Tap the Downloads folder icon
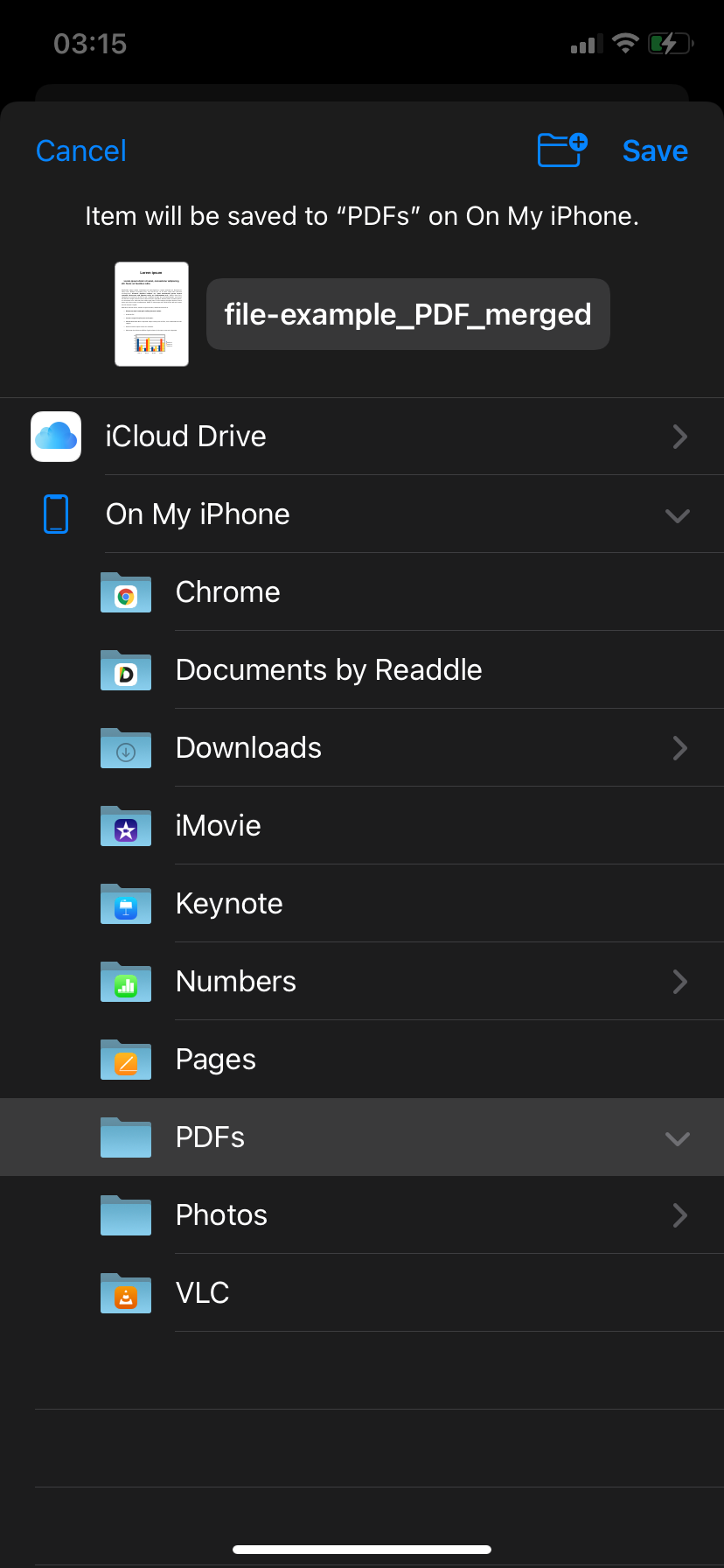The width and height of the screenshot is (724, 1568). click(126, 748)
